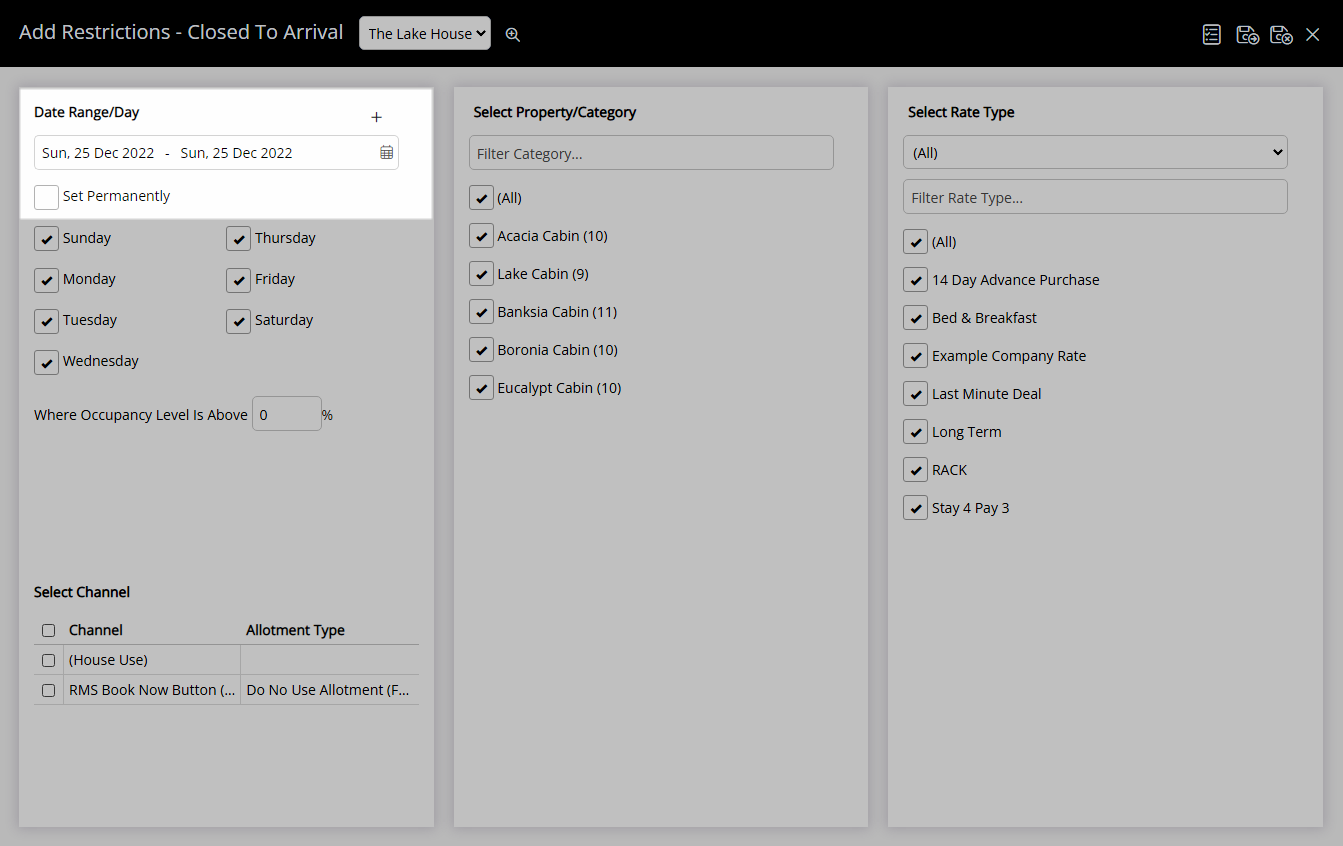Add another date range with the plus icon
Screen dimensions: 1343x846
(x=377, y=117)
